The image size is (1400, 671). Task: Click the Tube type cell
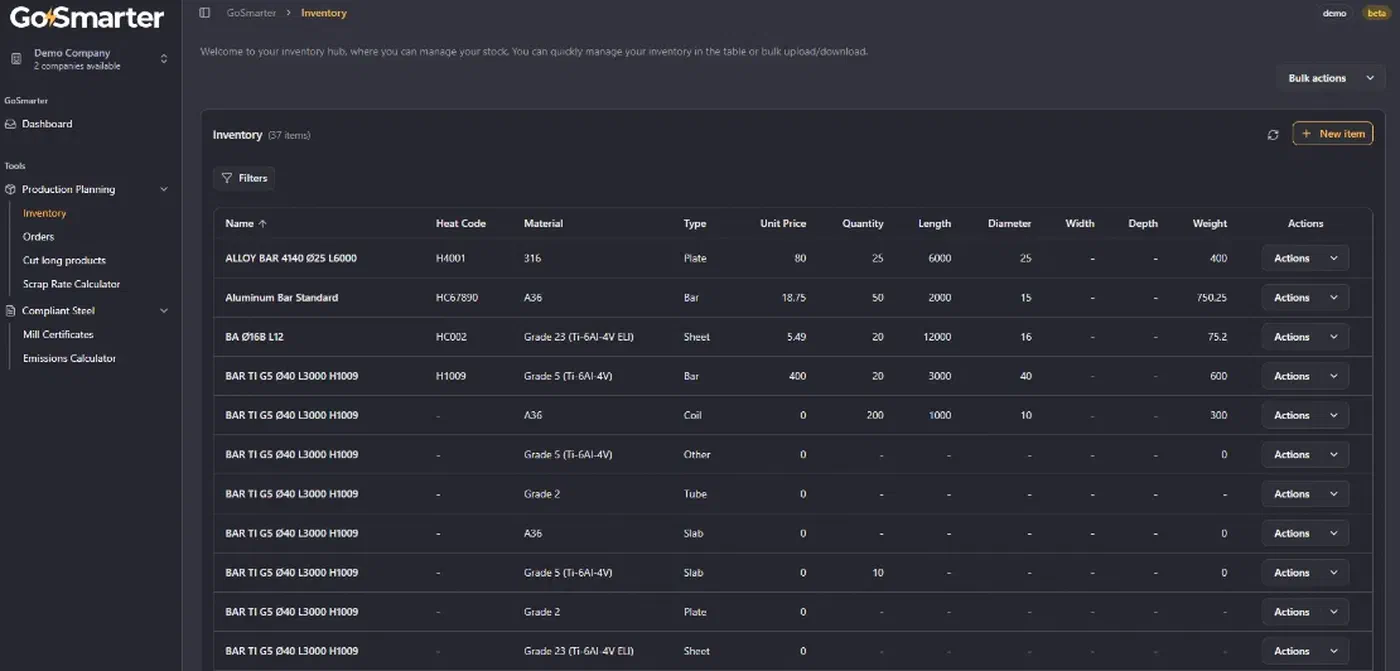point(695,494)
